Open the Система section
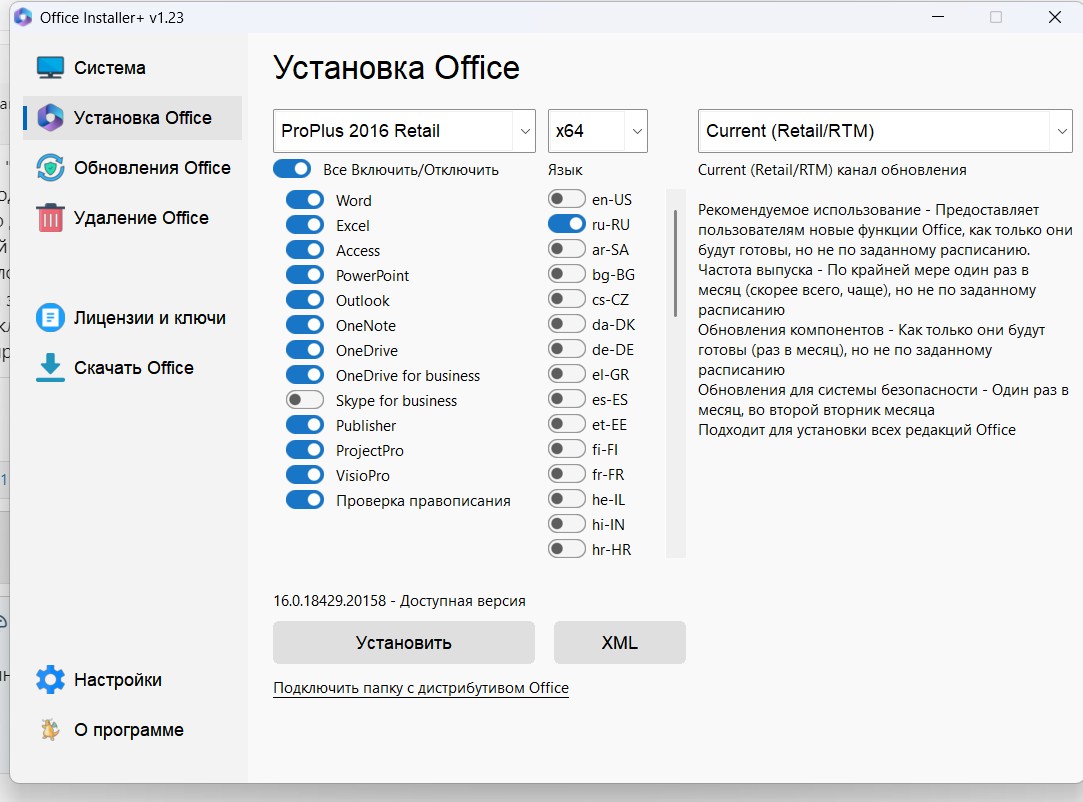 coord(132,68)
